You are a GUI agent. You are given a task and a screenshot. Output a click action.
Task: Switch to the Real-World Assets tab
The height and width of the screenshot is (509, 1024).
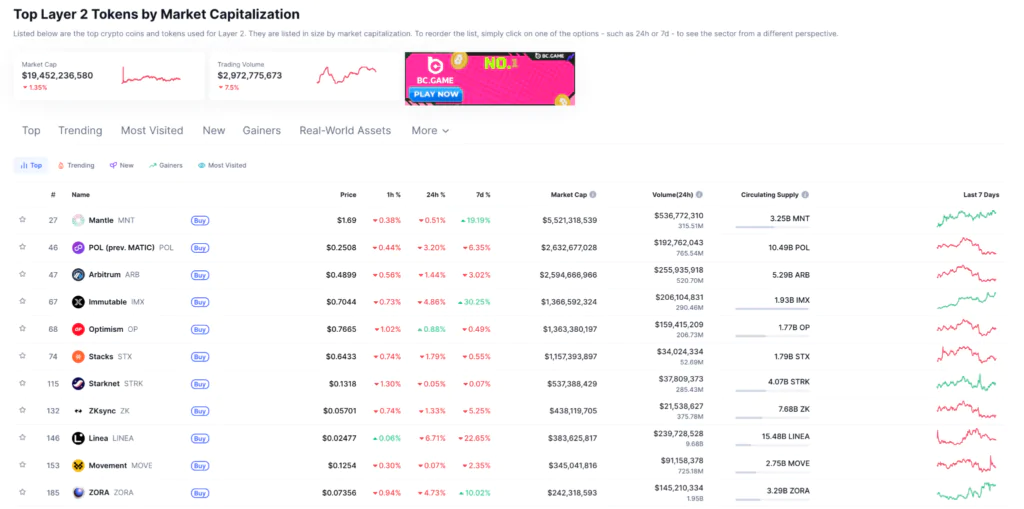tap(345, 131)
